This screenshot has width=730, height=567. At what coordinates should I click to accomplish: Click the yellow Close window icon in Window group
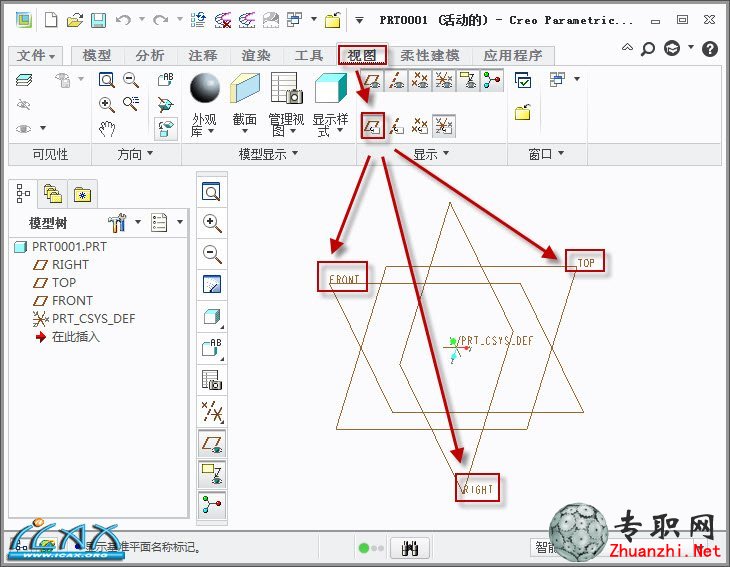[x=523, y=112]
